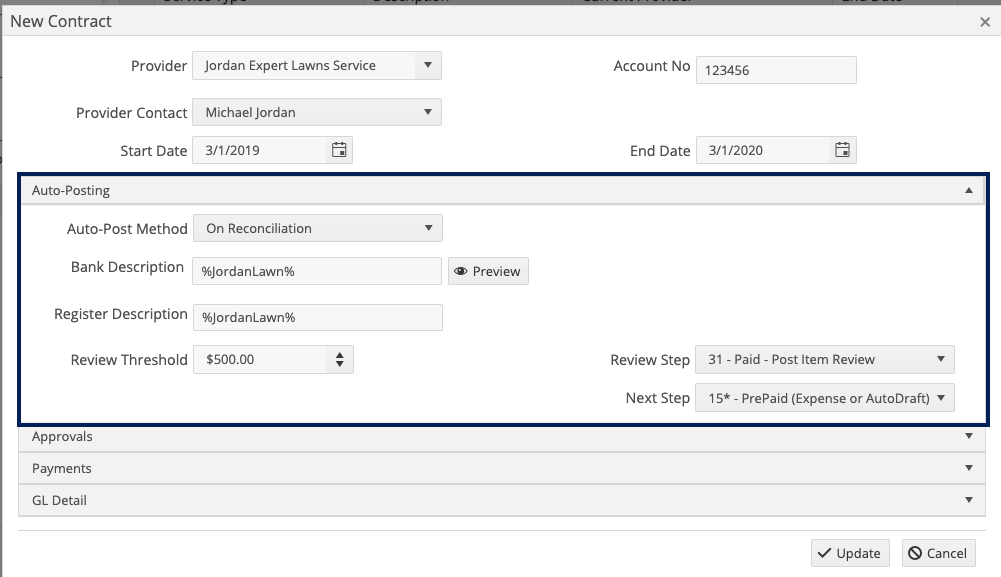The width and height of the screenshot is (1001, 577).
Task: Click the cancel ban icon next to Cancel label
Action: point(913,552)
